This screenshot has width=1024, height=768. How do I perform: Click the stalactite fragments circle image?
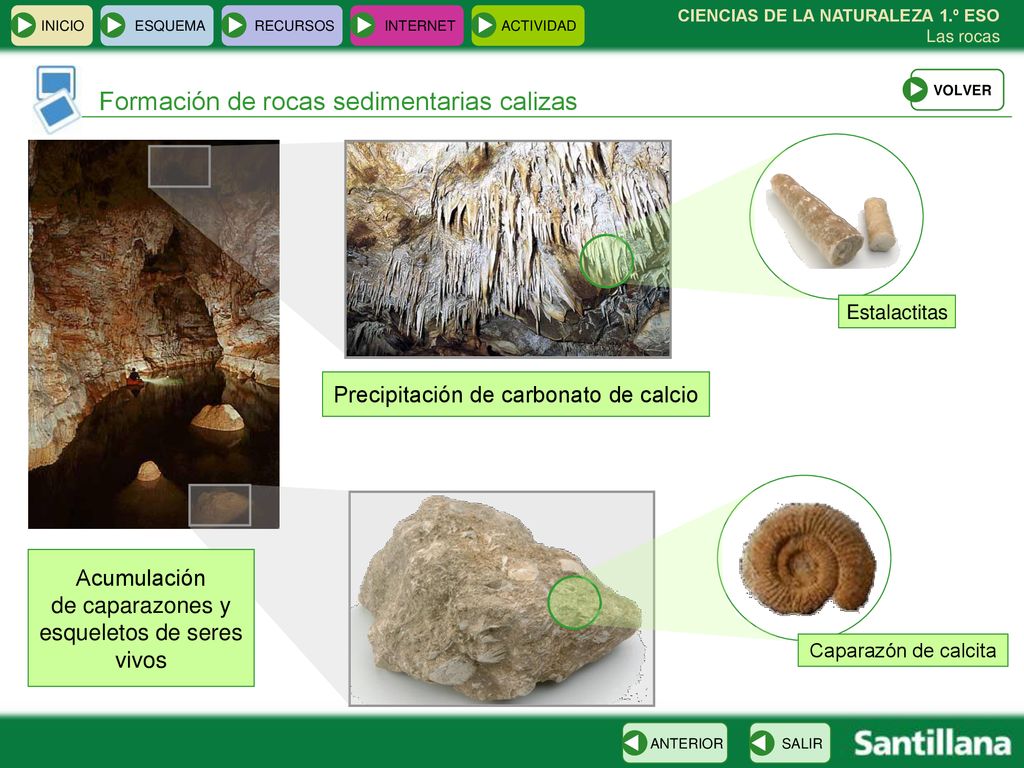(x=836, y=217)
